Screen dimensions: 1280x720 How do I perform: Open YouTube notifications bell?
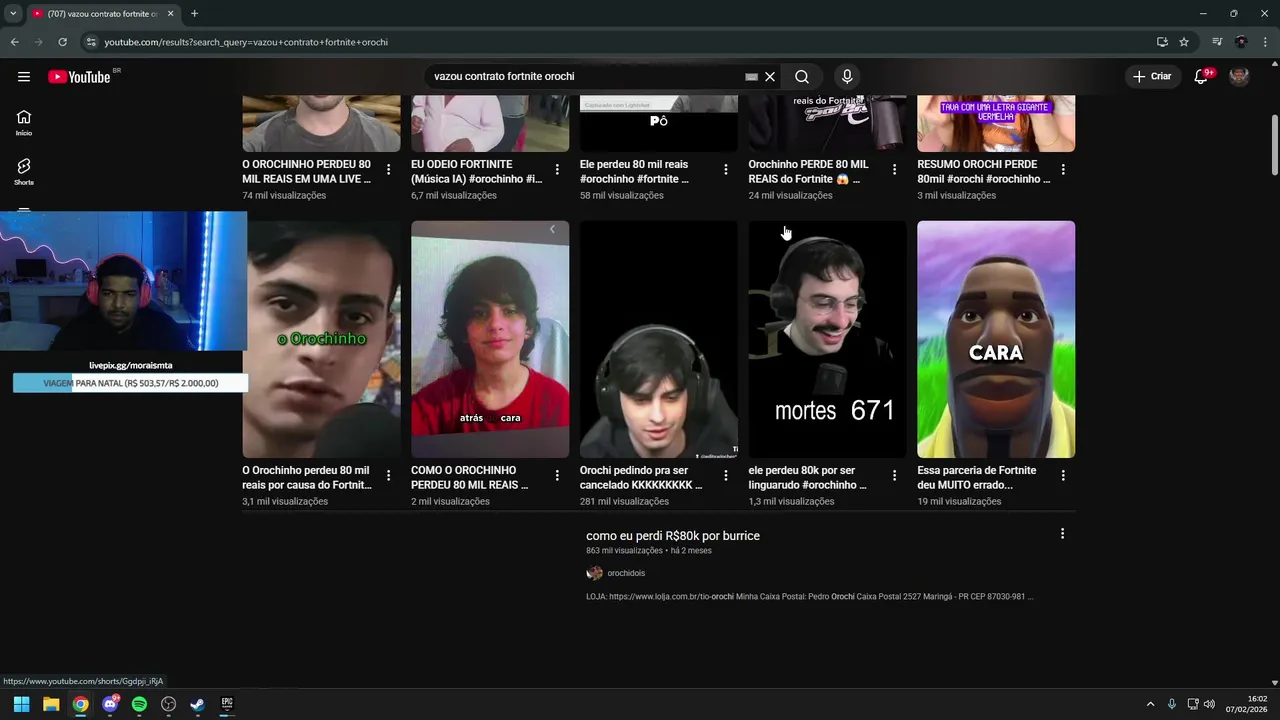click(1202, 77)
